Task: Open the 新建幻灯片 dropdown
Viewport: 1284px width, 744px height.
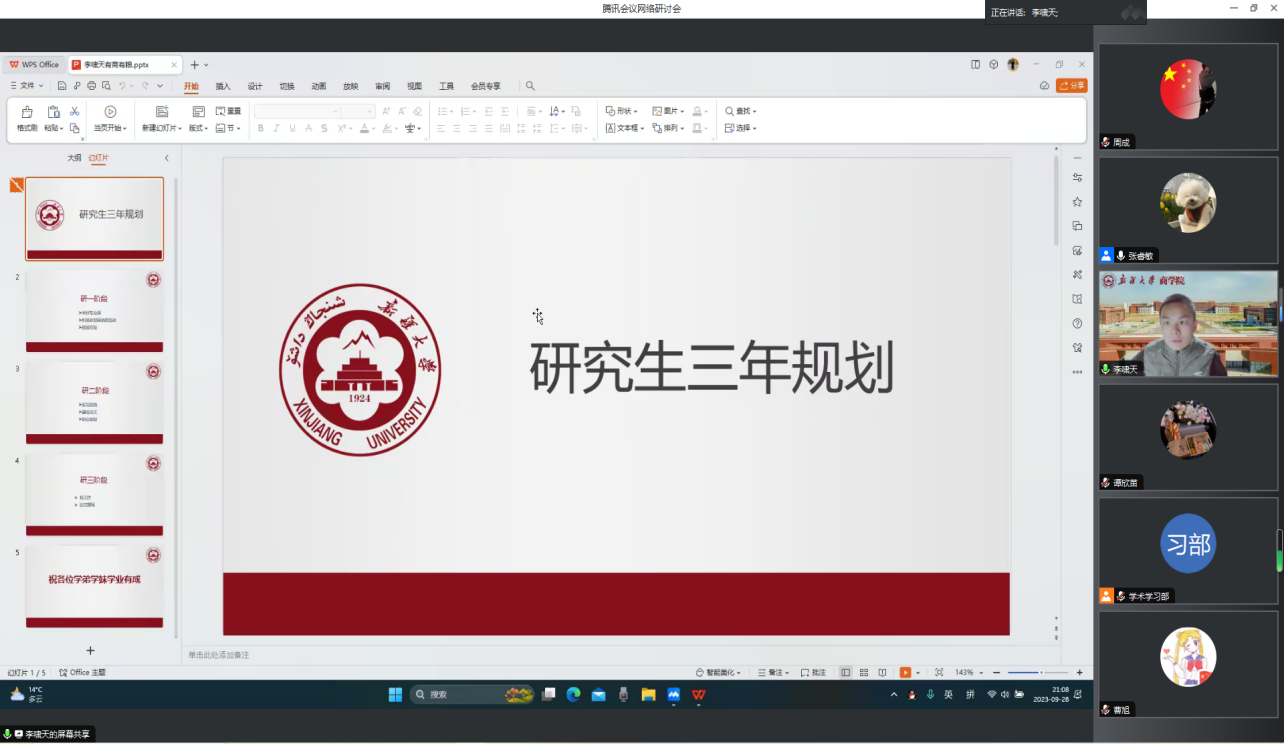Action: [162, 128]
